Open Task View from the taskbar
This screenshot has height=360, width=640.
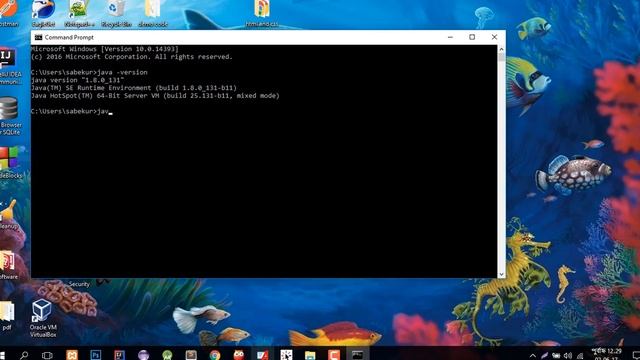point(47,355)
